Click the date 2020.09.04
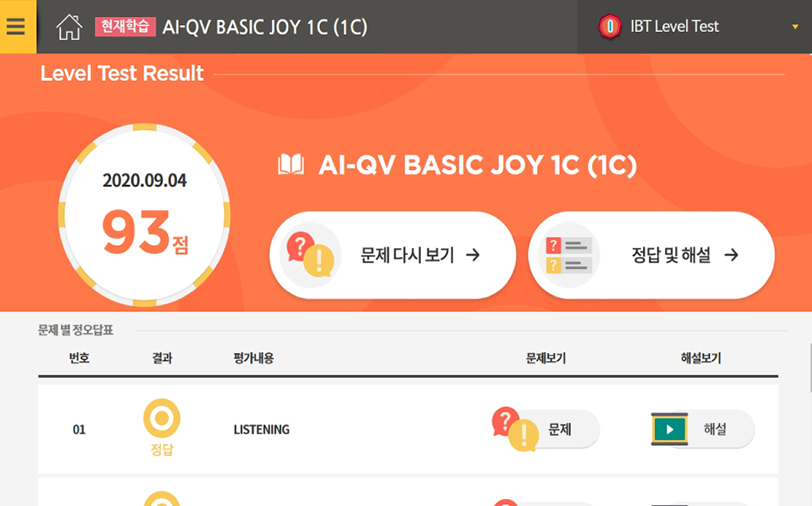The width and height of the screenshot is (812, 506). point(144,181)
